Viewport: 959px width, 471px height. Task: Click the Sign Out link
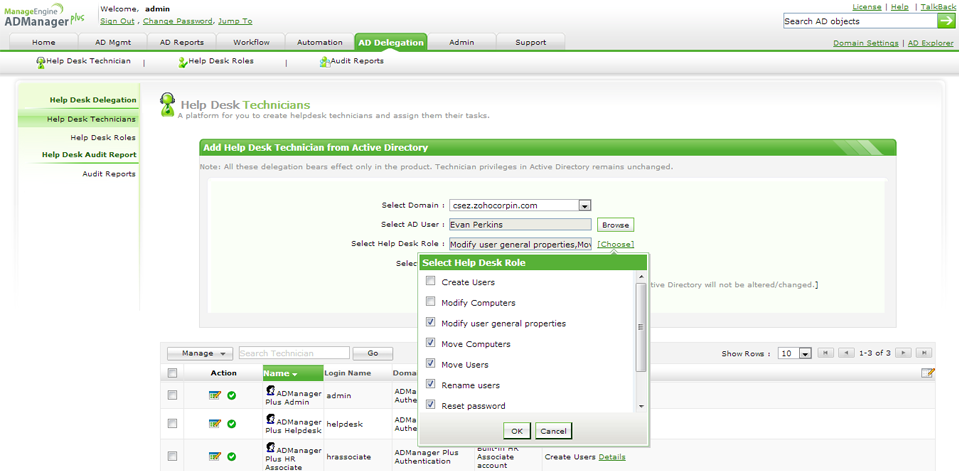point(117,21)
